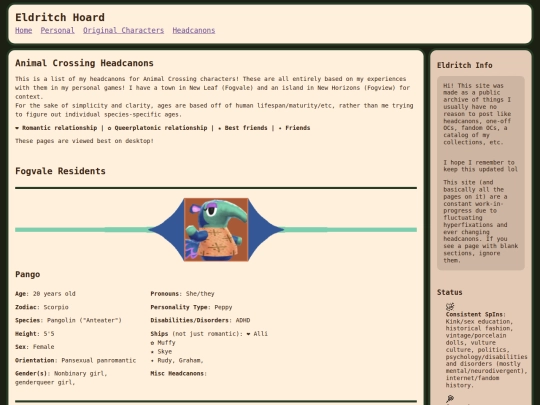Click the Skye best friend entry
This screenshot has width=540, height=405.
pos(161,352)
